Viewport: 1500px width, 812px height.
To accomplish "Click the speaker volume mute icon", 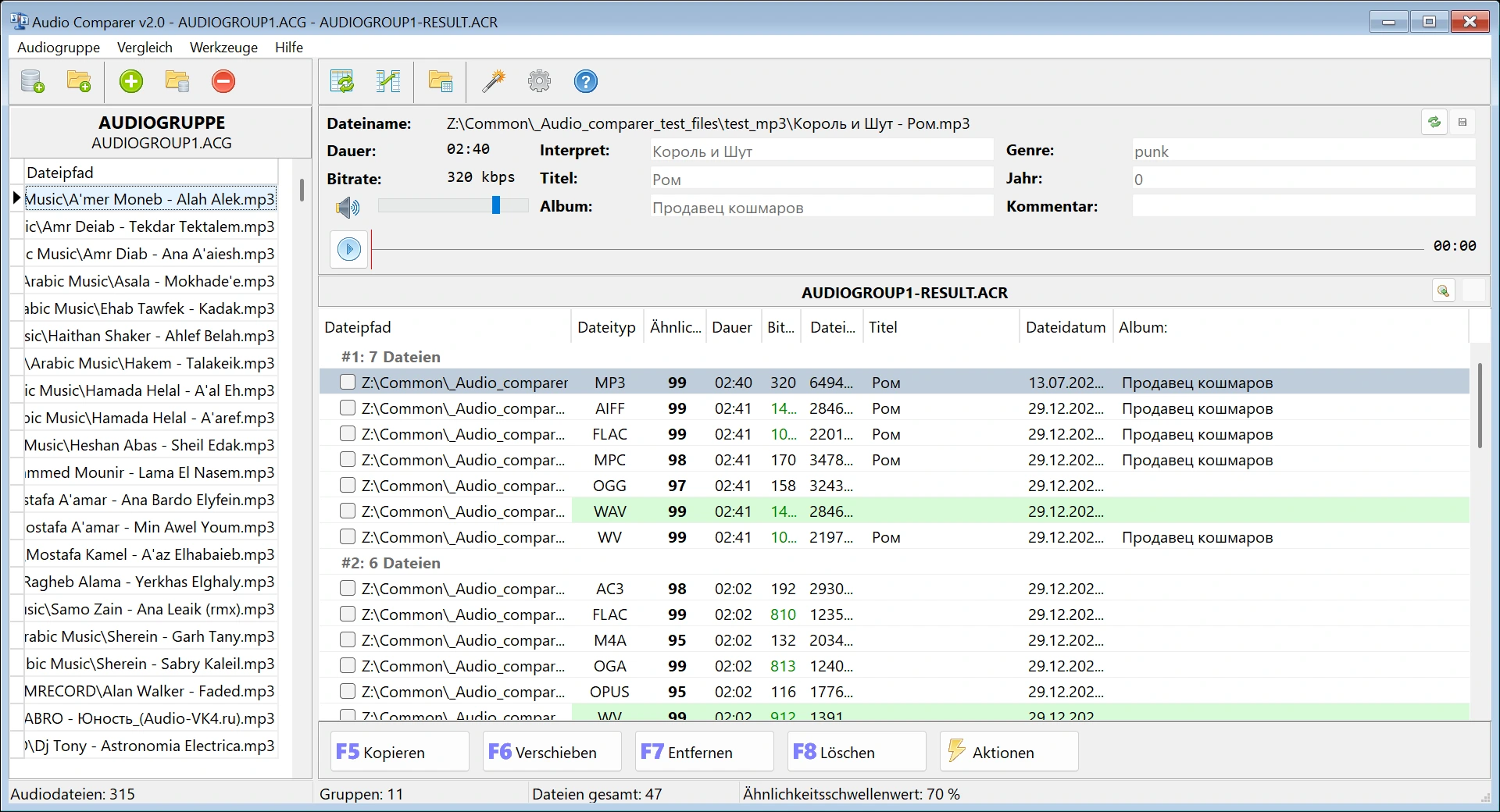I will [x=348, y=207].
